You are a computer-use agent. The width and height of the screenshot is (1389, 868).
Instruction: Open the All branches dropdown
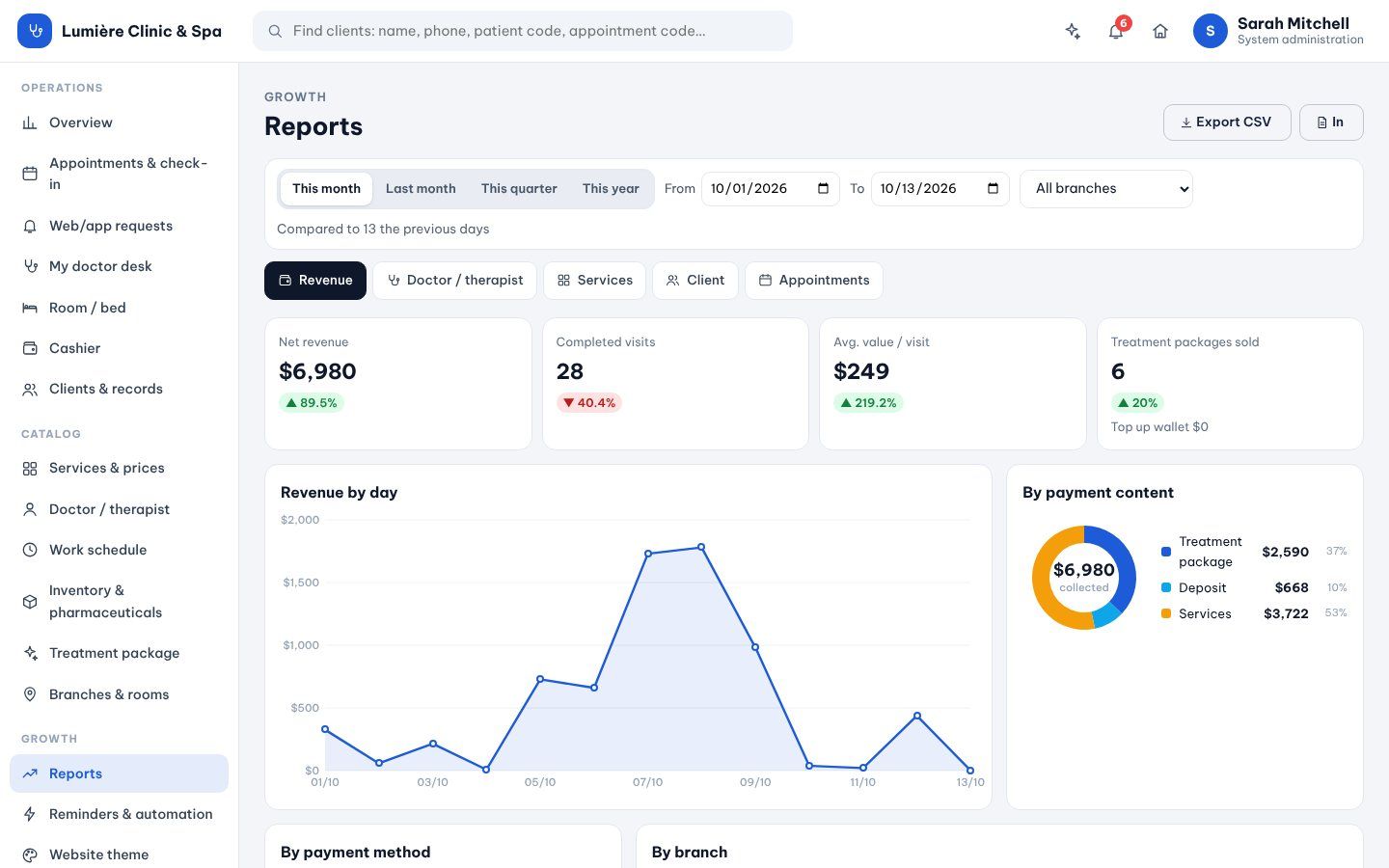coord(1106,189)
